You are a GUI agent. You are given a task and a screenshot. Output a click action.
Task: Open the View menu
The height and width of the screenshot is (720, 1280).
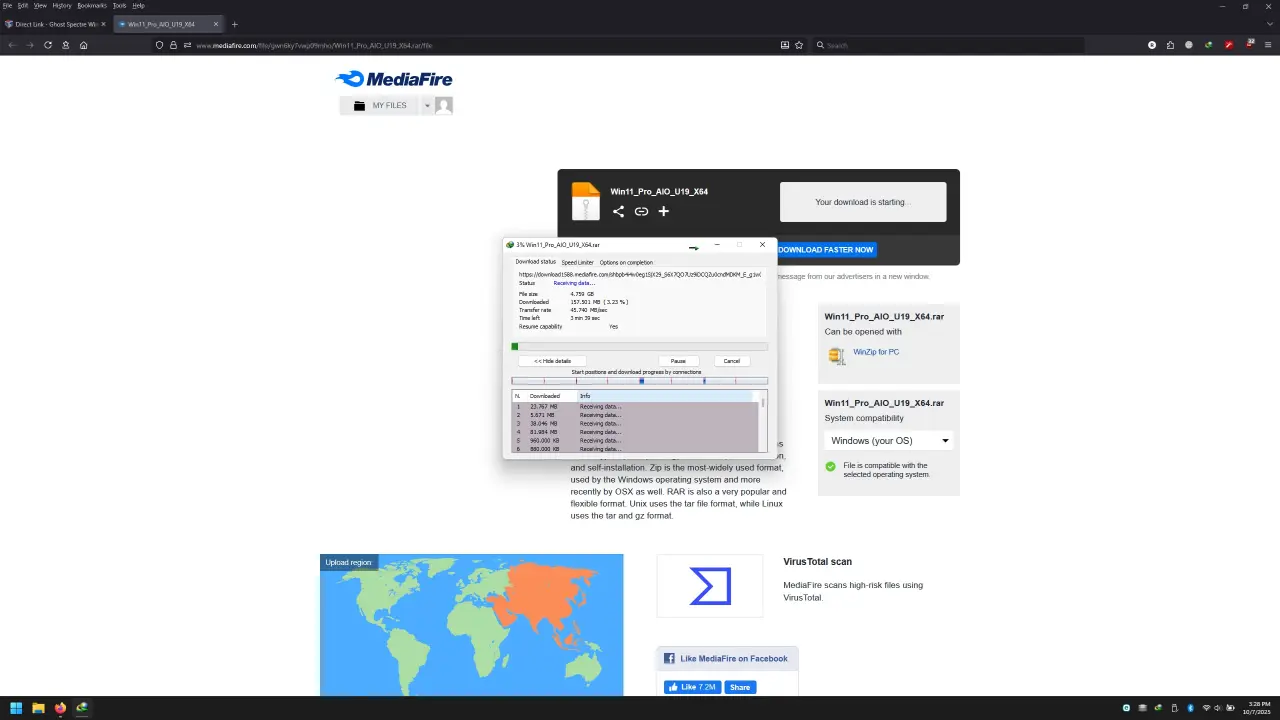[40, 5]
